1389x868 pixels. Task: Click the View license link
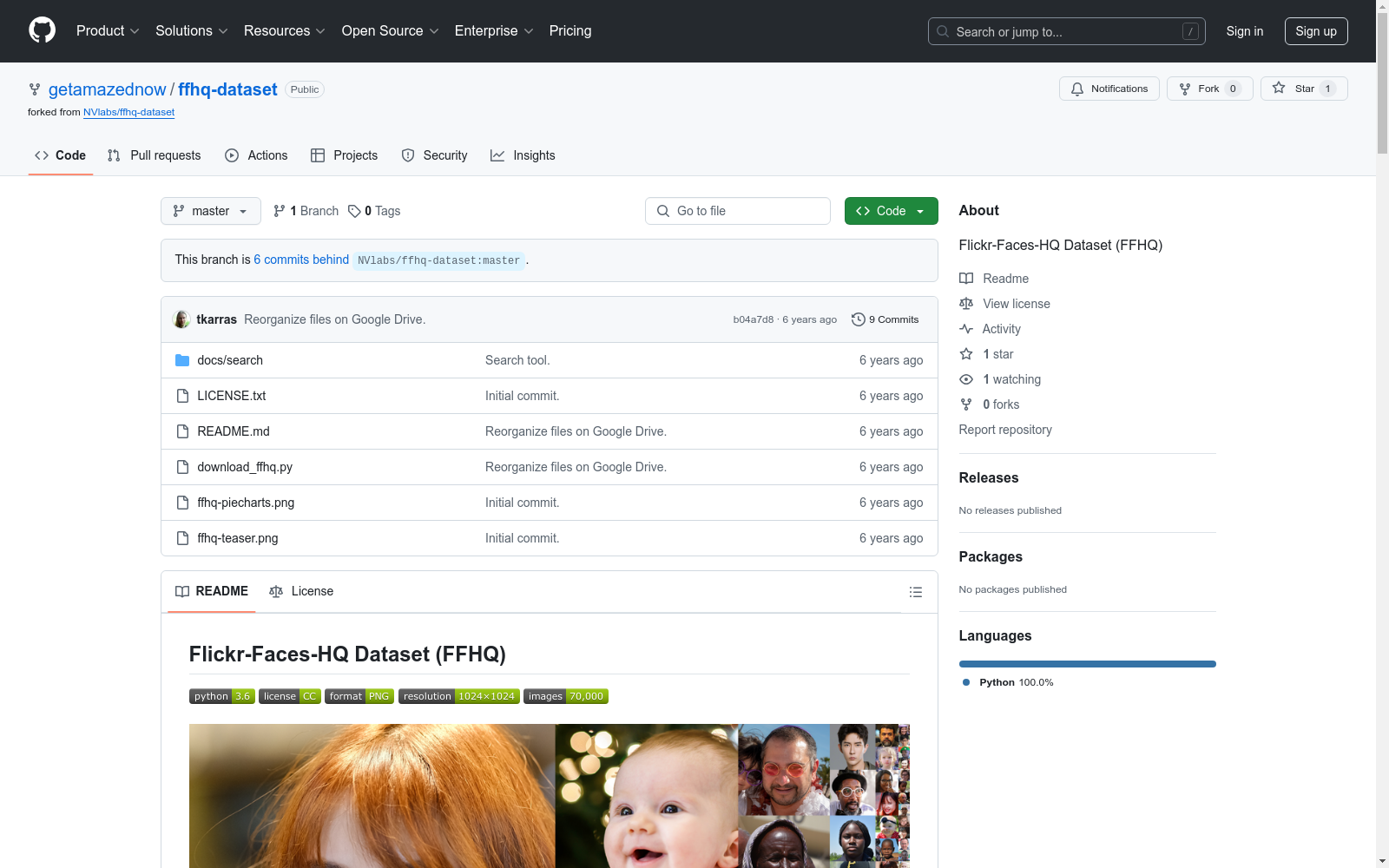pos(1005,304)
